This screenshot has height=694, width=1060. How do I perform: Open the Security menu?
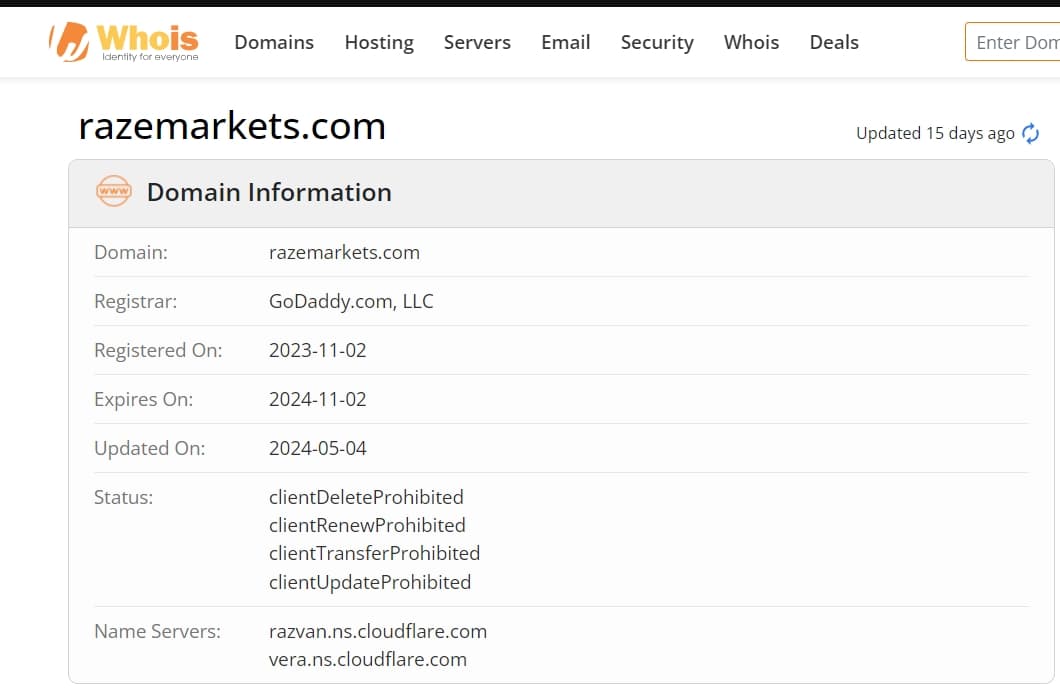coord(657,42)
